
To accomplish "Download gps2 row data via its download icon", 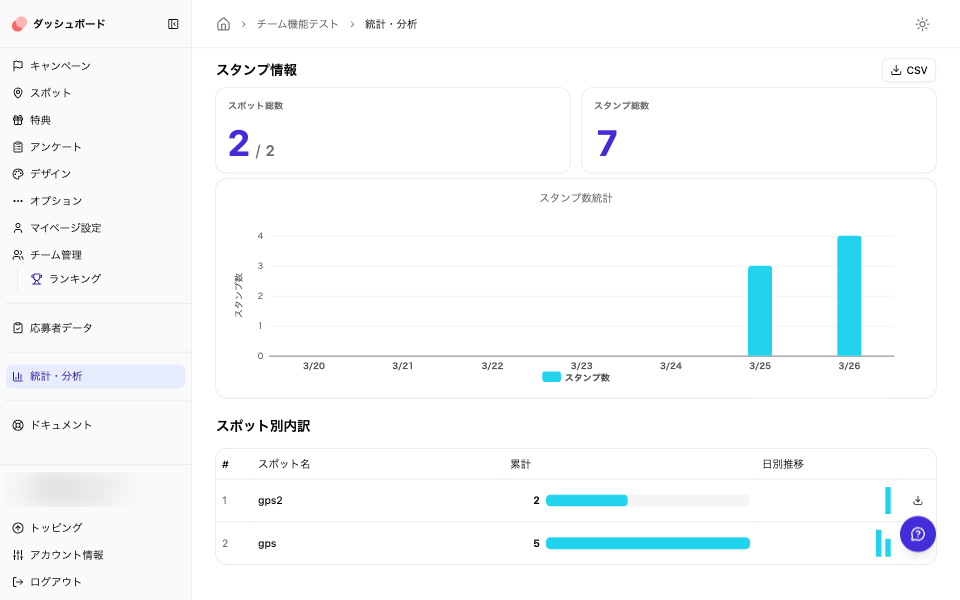I will point(918,500).
